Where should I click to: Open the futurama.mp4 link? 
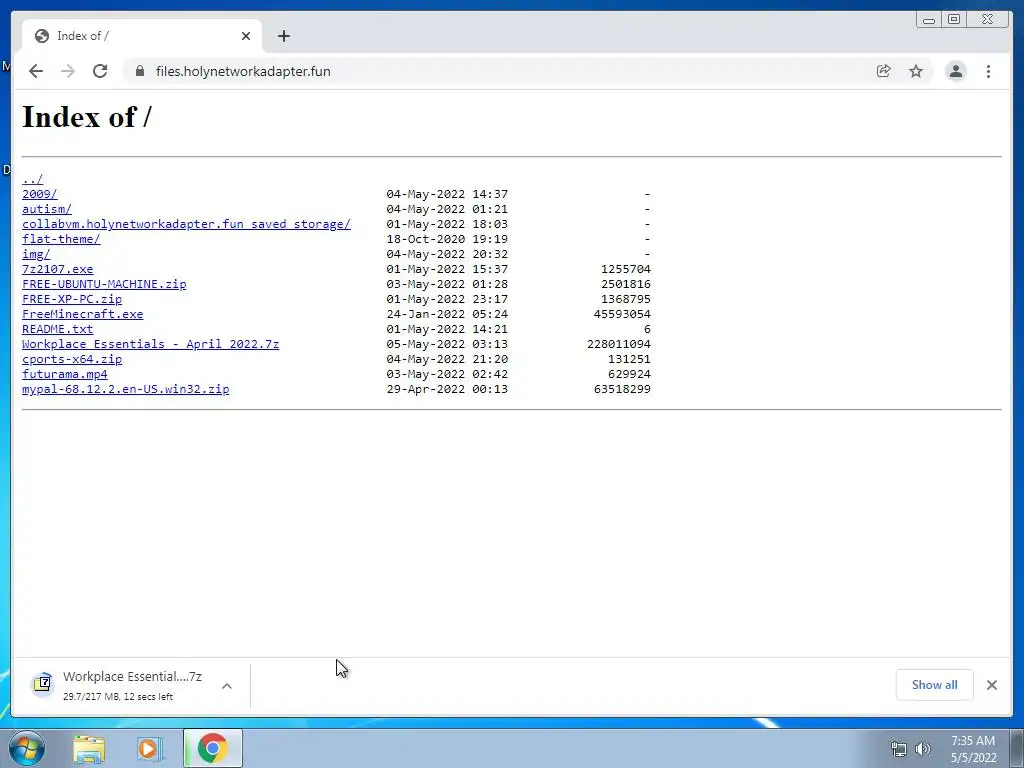coord(65,374)
